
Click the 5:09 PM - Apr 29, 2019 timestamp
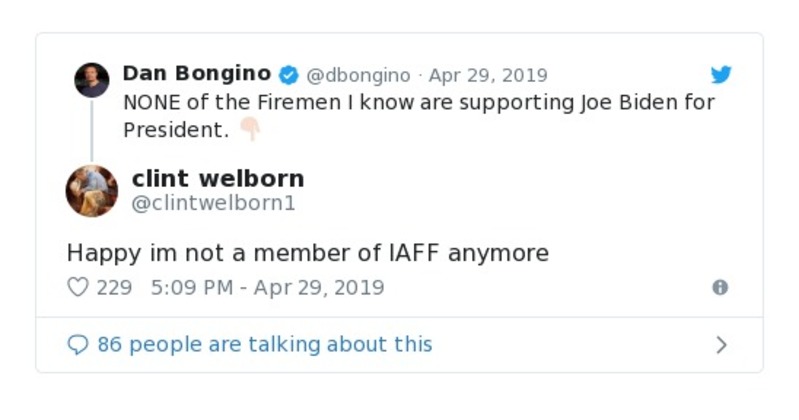[267, 287]
